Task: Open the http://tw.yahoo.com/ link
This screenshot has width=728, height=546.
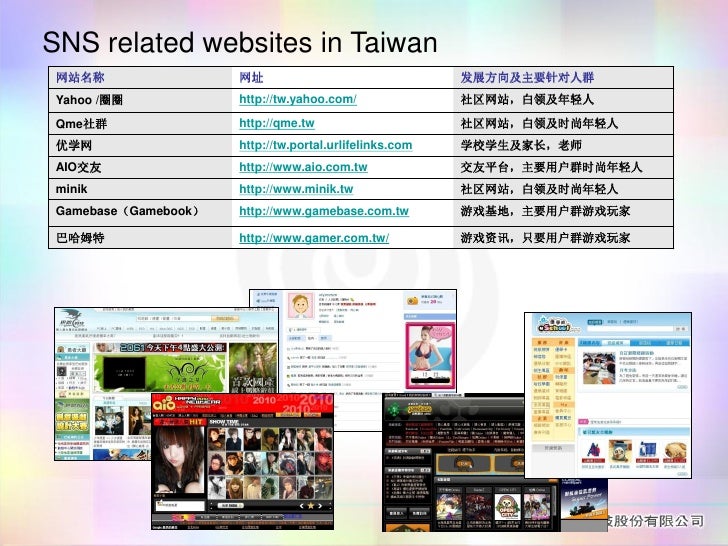Action: pyautogui.click(x=298, y=99)
